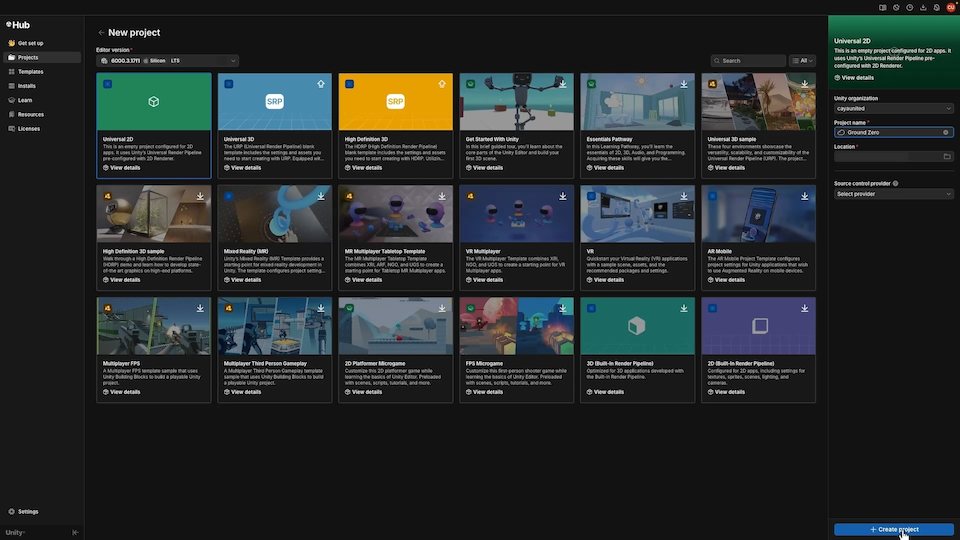Download the Essentials Pathway template
Image resolution: width=960 pixels, height=540 pixels.
pos(684,84)
